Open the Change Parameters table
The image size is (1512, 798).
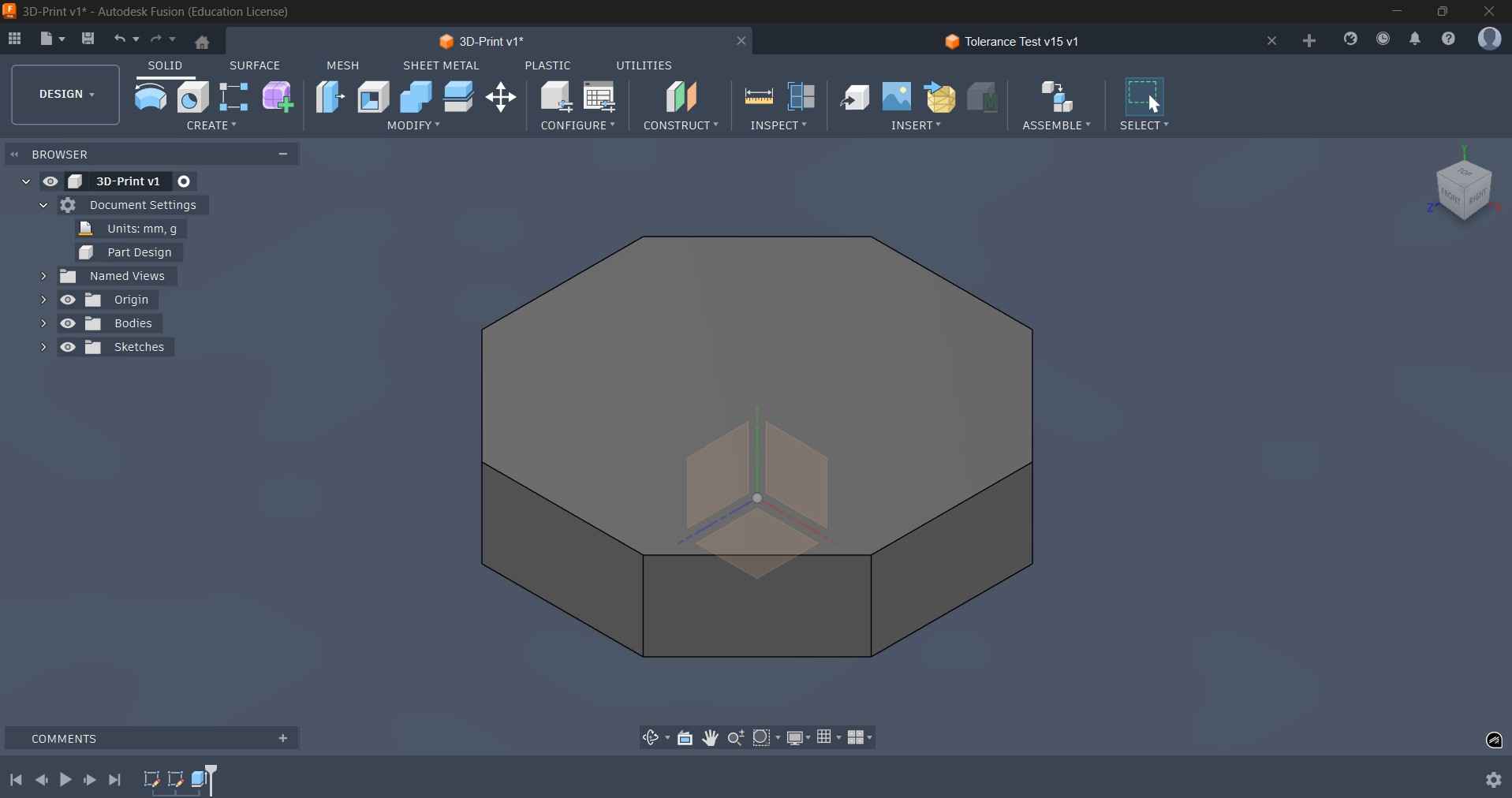600,97
